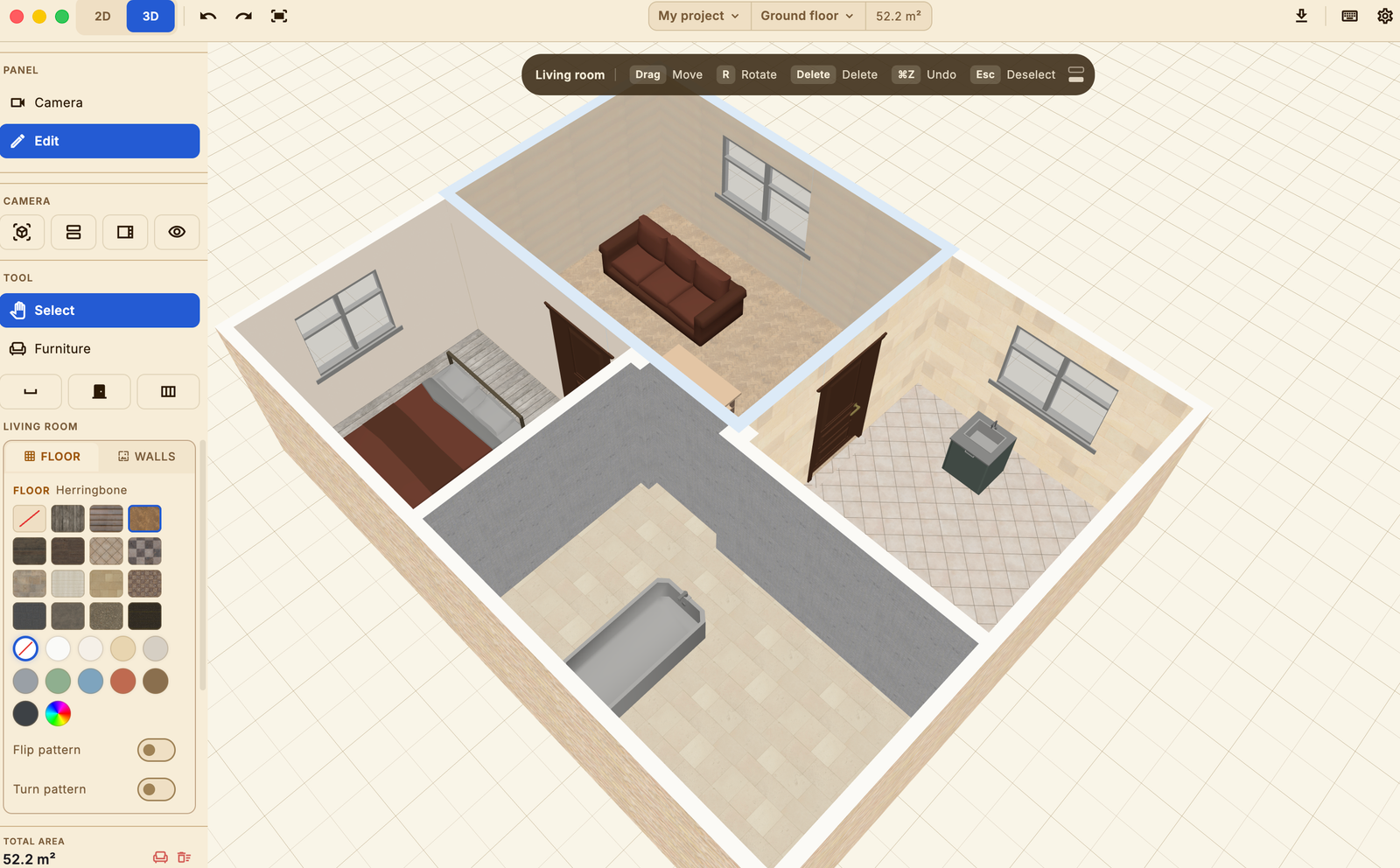
Task: Open the rainbow custom color picker
Action: pyautogui.click(x=58, y=713)
